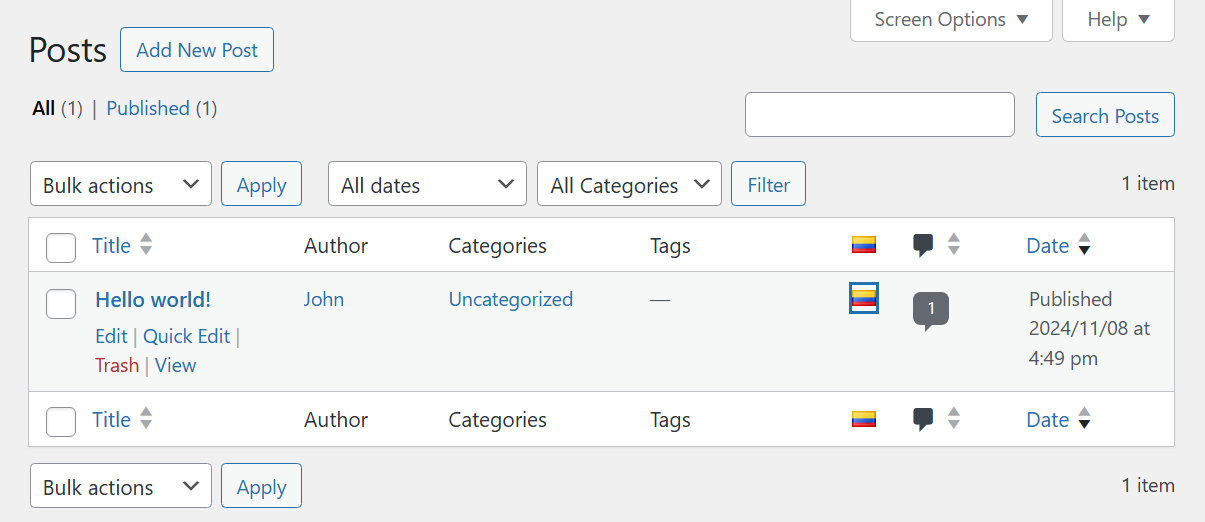Click the comments bubble icon in the table footer
This screenshot has width=1205, height=522.
pyautogui.click(x=923, y=420)
